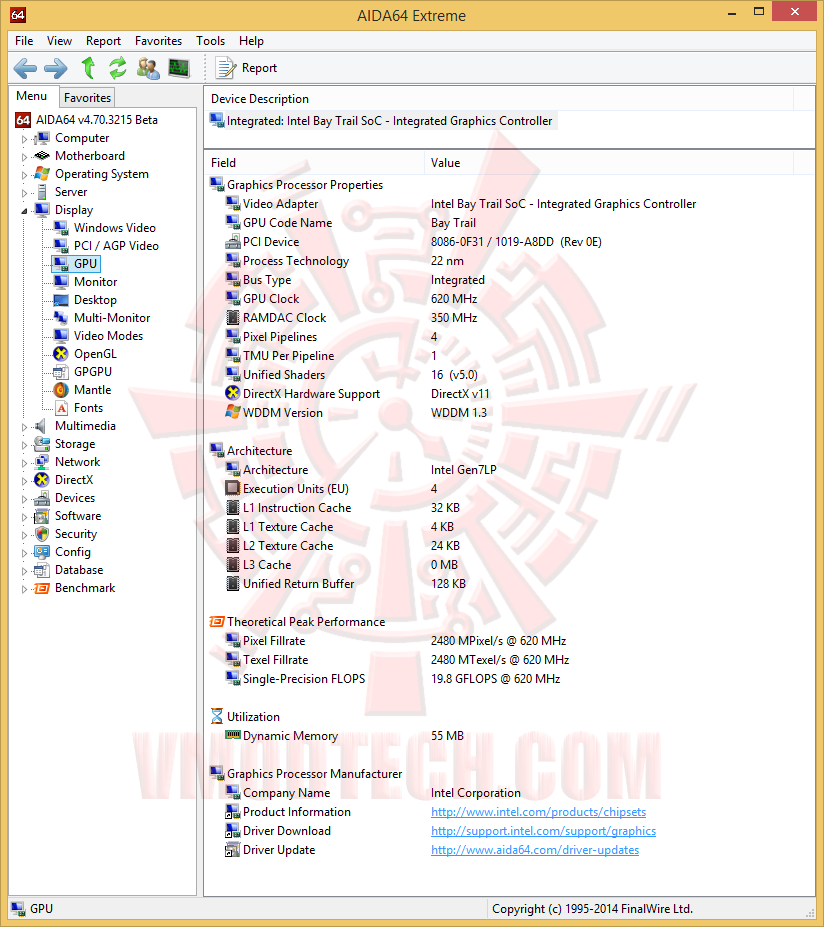Image resolution: width=824 pixels, height=927 pixels.
Task: Click the Dynamic Memory row
Action: (508, 736)
